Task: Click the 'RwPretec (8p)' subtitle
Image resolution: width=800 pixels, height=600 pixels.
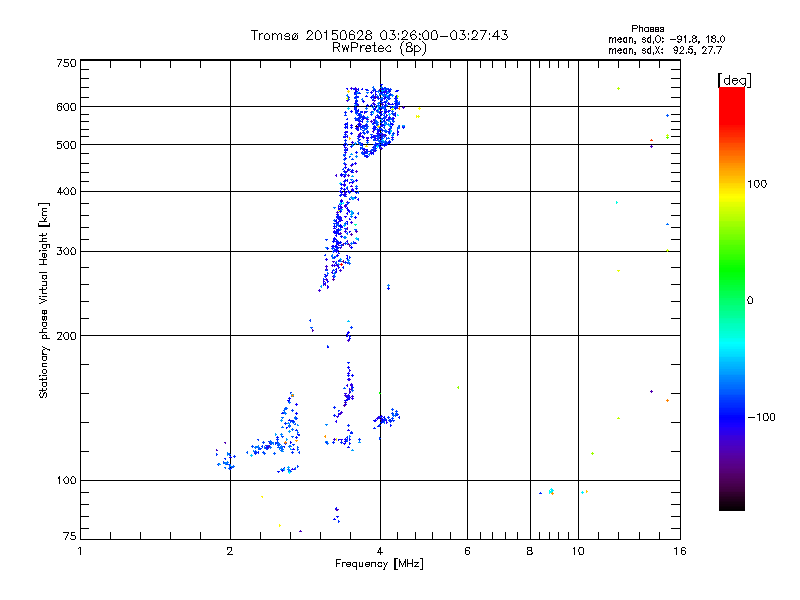Action: tap(379, 48)
